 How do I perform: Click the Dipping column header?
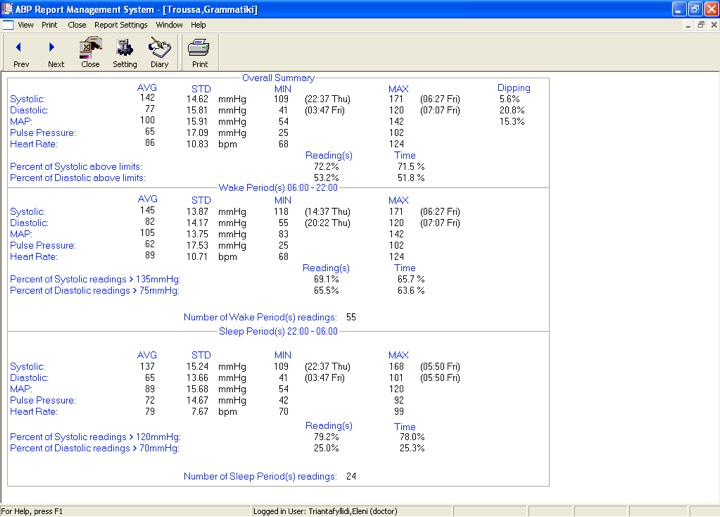[x=514, y=88]
